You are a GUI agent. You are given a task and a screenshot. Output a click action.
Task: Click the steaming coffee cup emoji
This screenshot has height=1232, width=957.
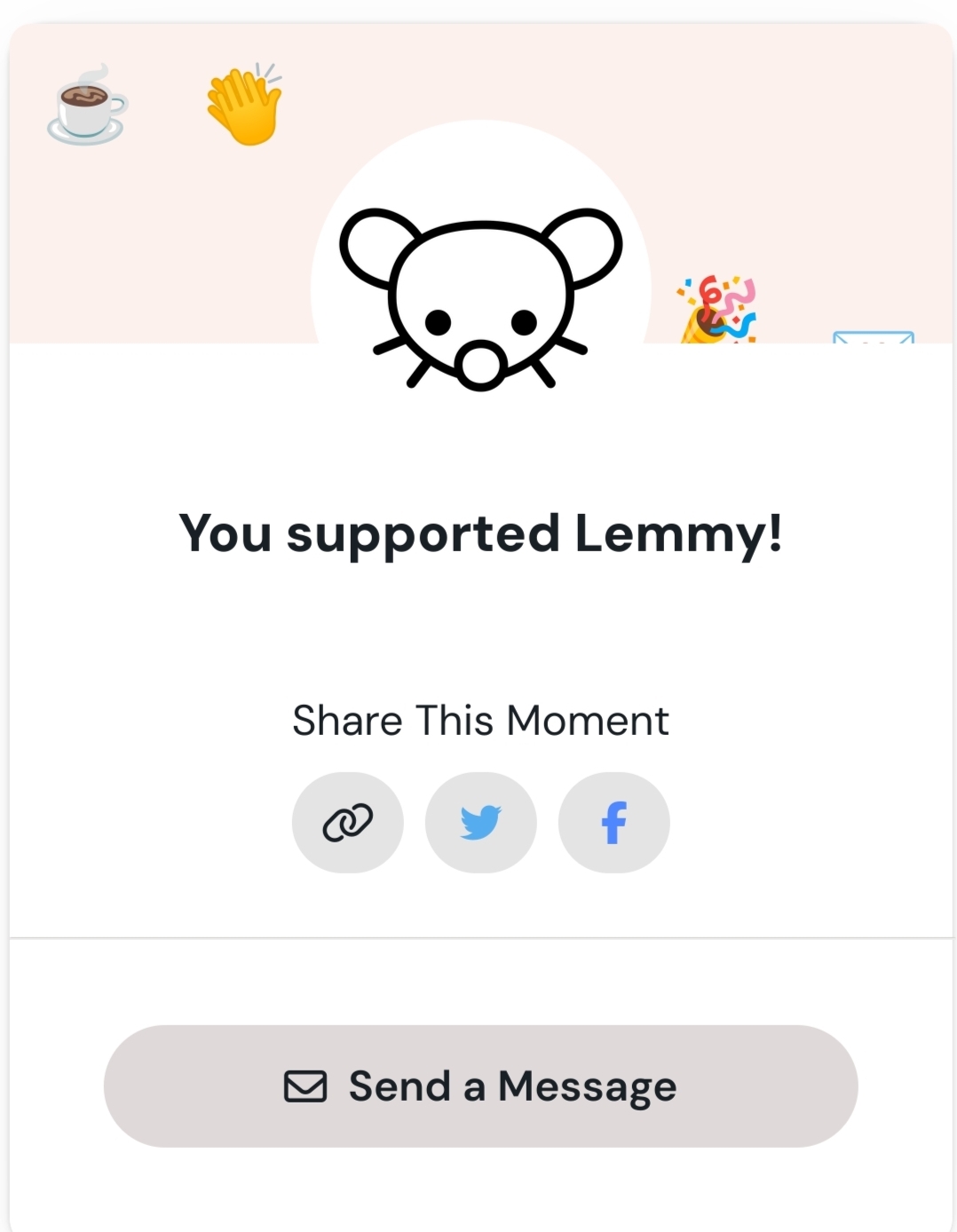pos(87,105)
